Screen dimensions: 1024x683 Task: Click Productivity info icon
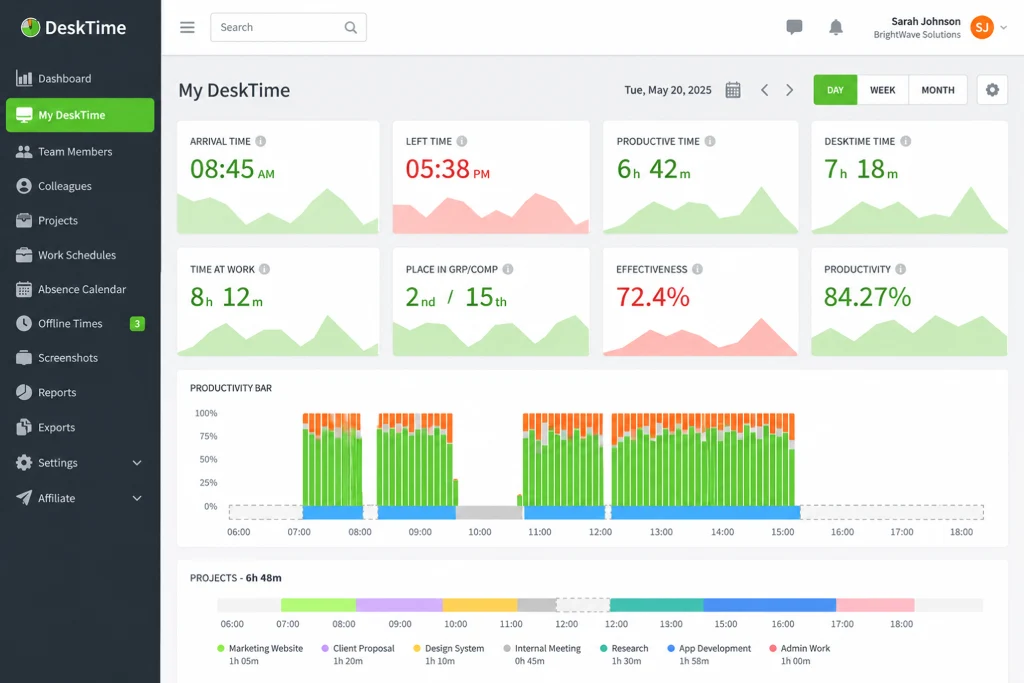point(901,269)
